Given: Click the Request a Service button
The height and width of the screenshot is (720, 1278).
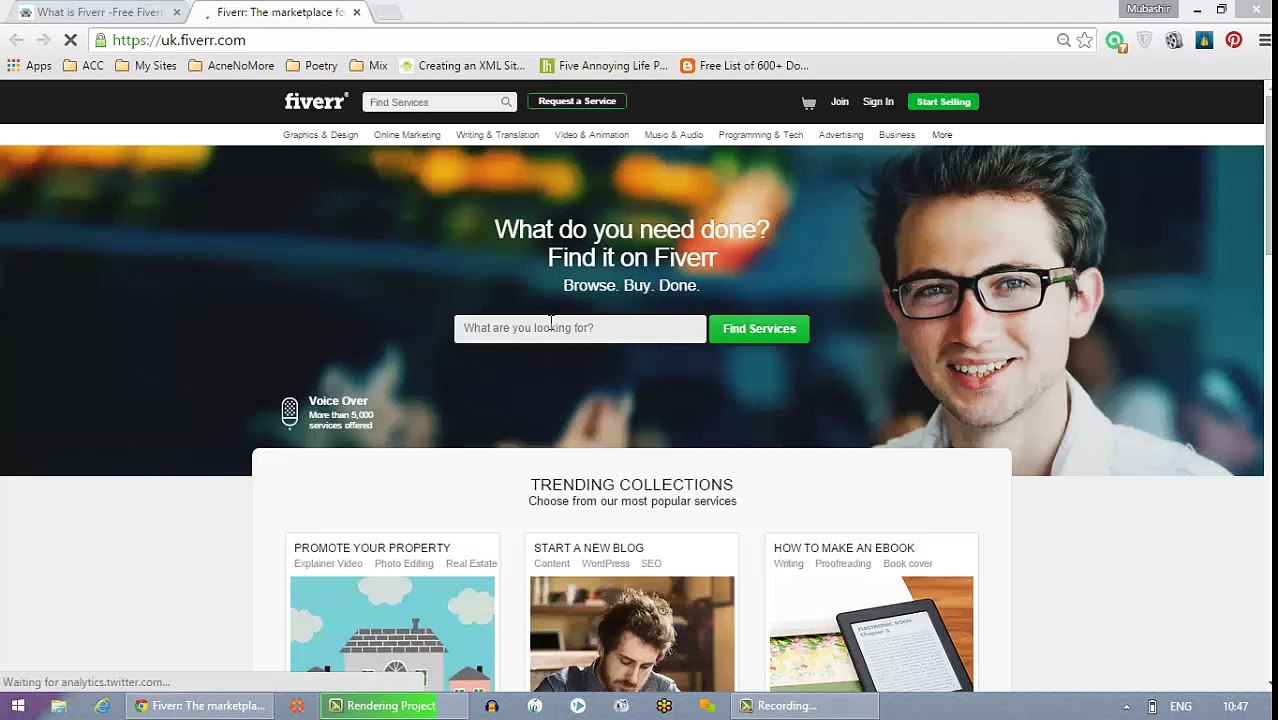Looking at the screenshot, I should pyautogui.click(x=577, y=101).
